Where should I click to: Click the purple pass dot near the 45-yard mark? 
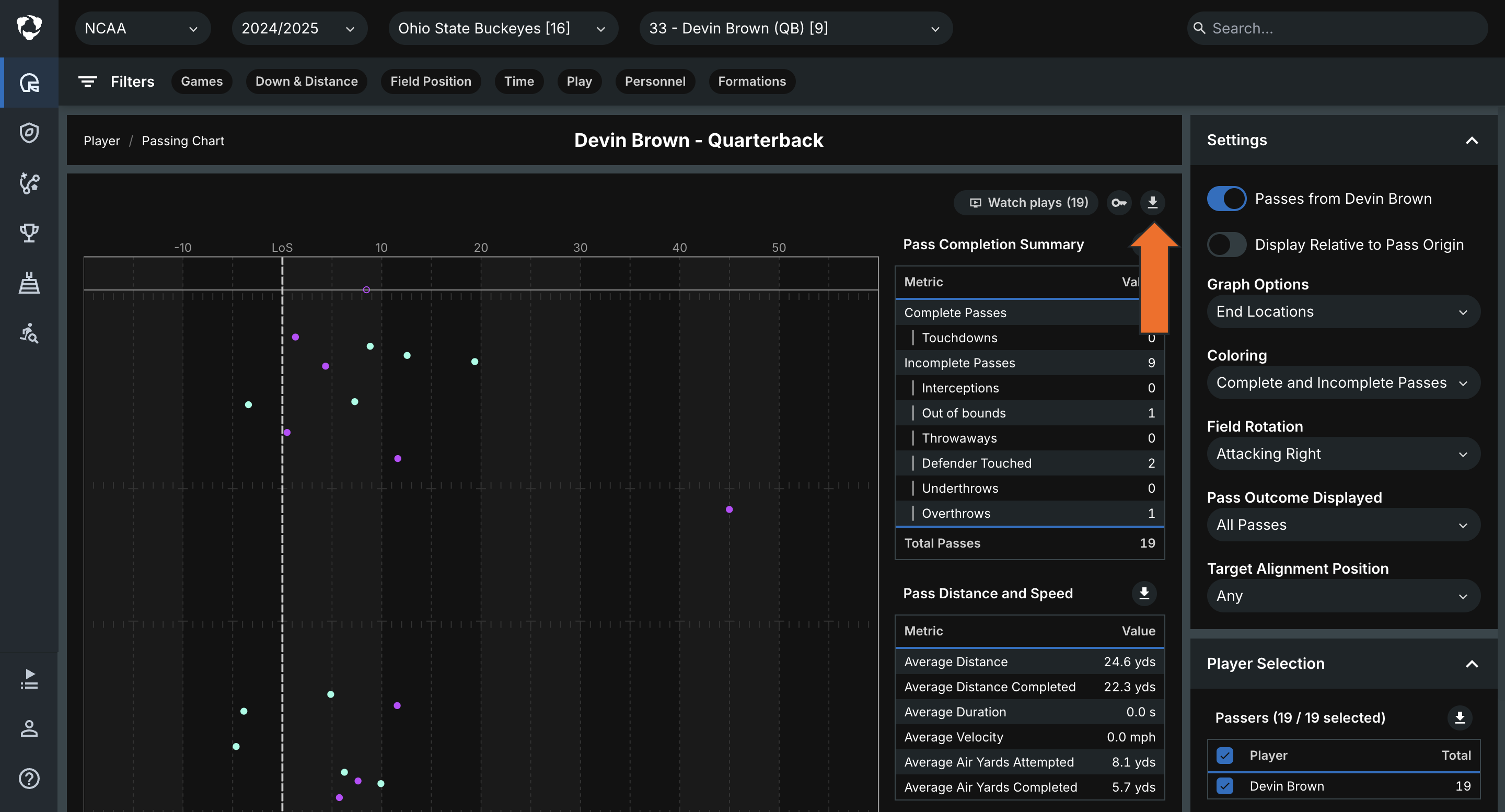point(729,509)
